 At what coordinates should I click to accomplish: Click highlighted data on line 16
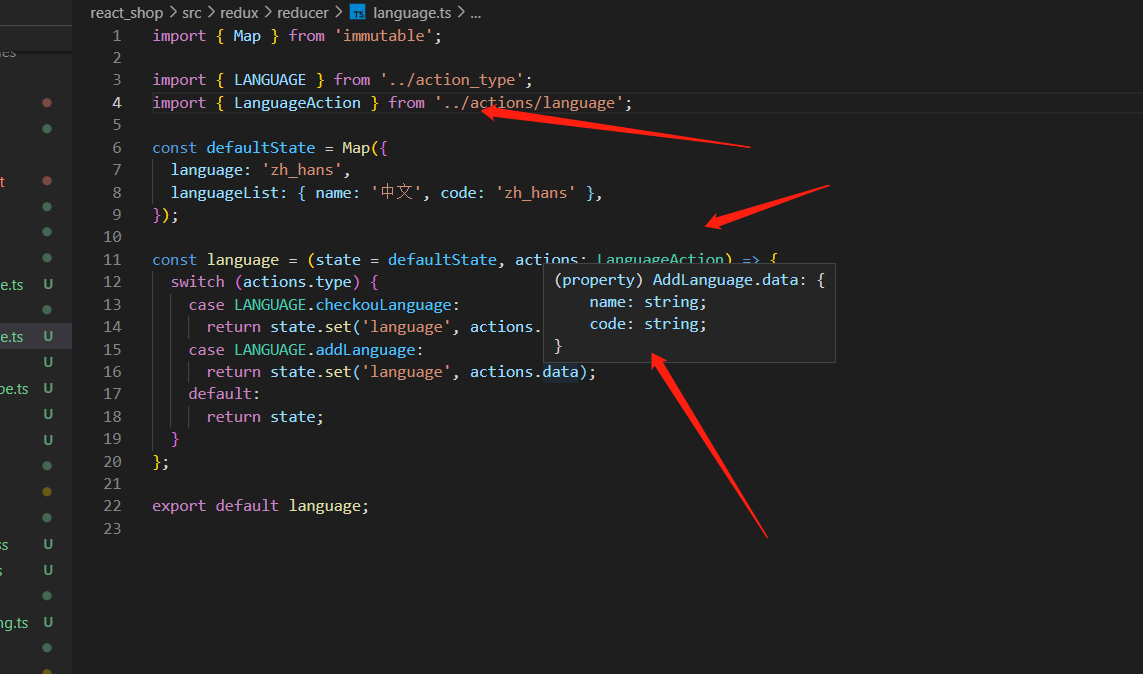561,372
